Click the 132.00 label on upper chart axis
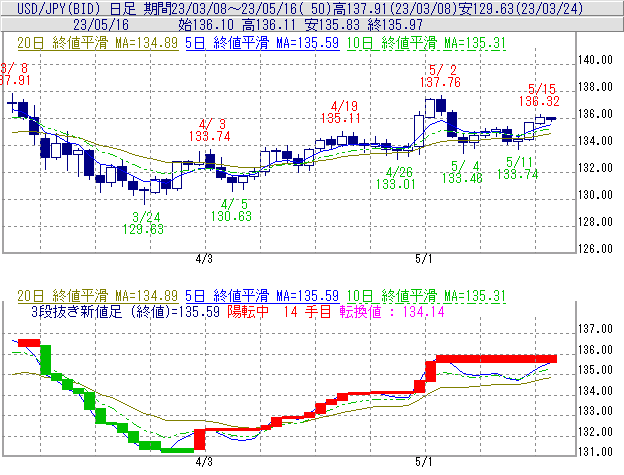Image resolution: width=624 pixels, height=475 pixels. (x=595, y=168)
